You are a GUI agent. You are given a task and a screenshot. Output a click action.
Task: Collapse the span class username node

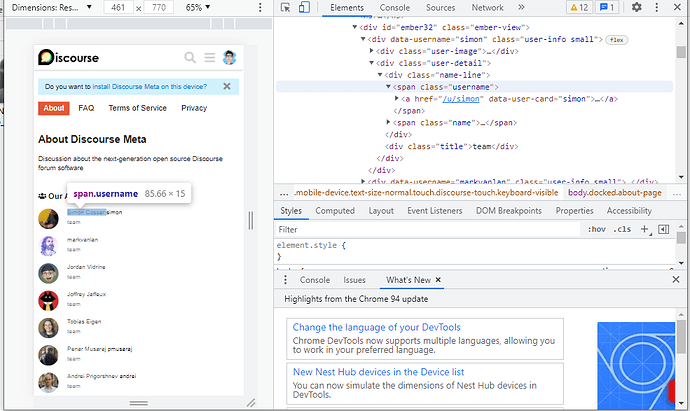(388, 87)
